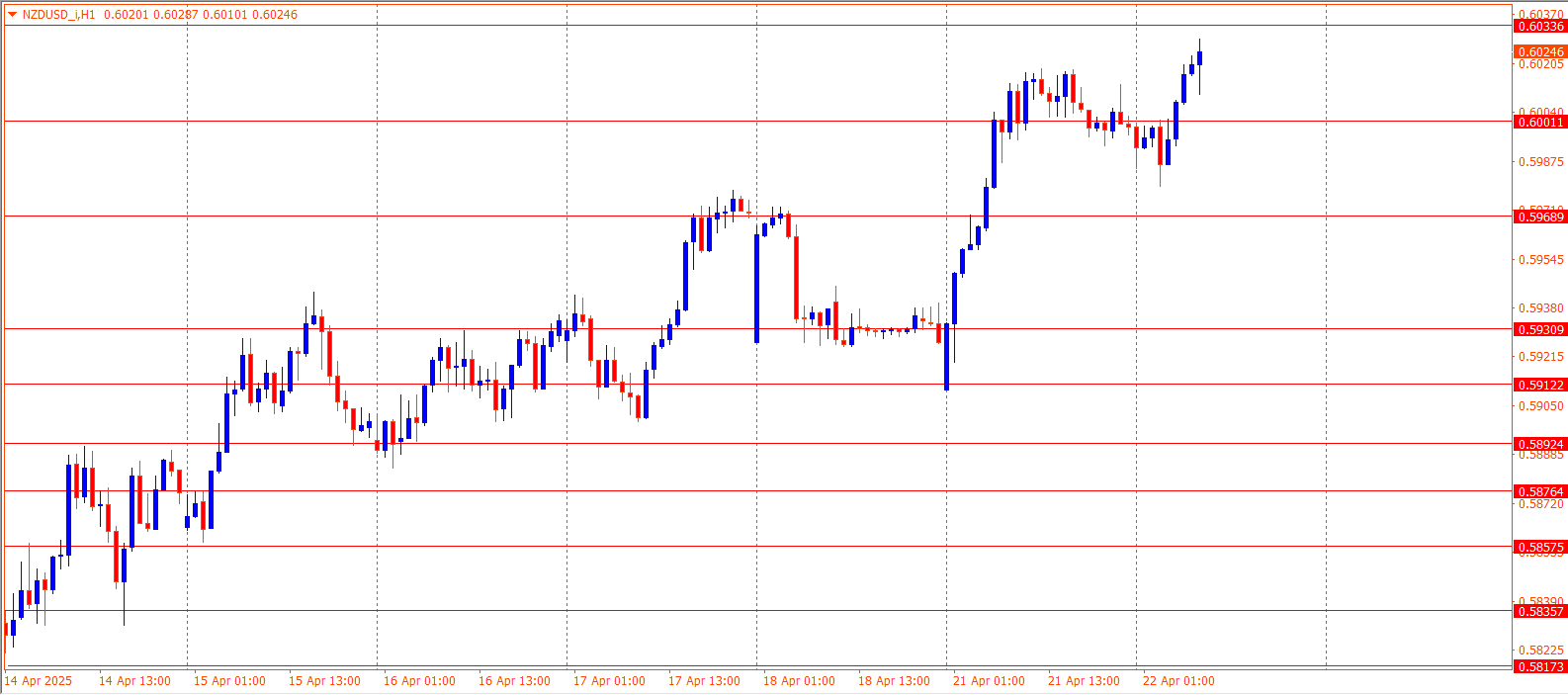This screenshot has width=1568, height=695.
Task: Click the red 0.58575 level label
Action: click(1540, 548)
